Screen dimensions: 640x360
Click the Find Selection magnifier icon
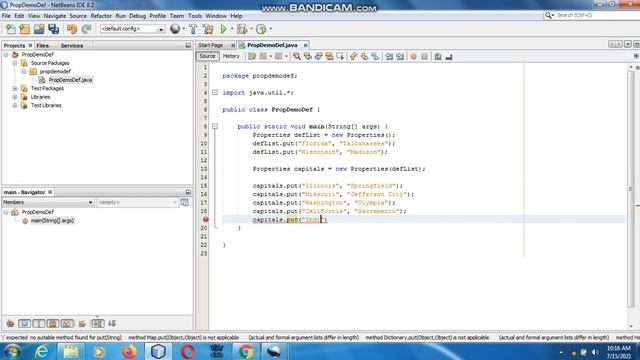click(297, 57)
